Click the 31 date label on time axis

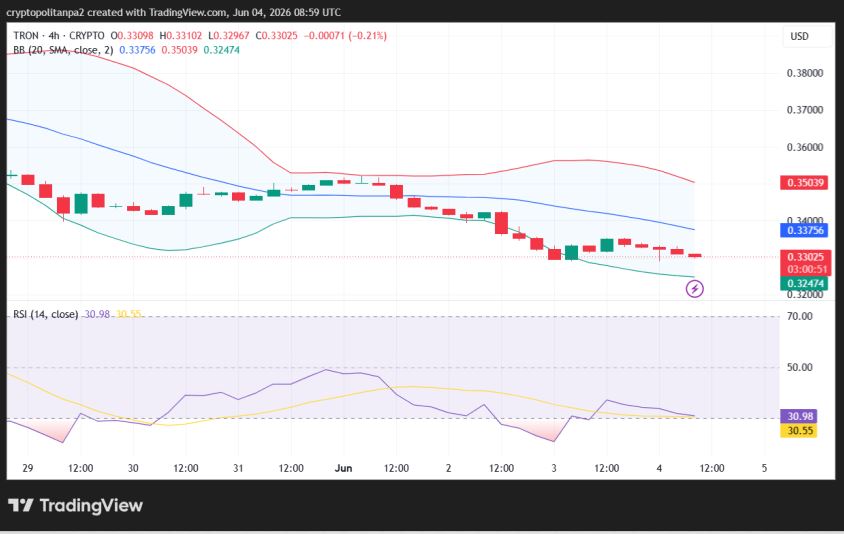238,468
